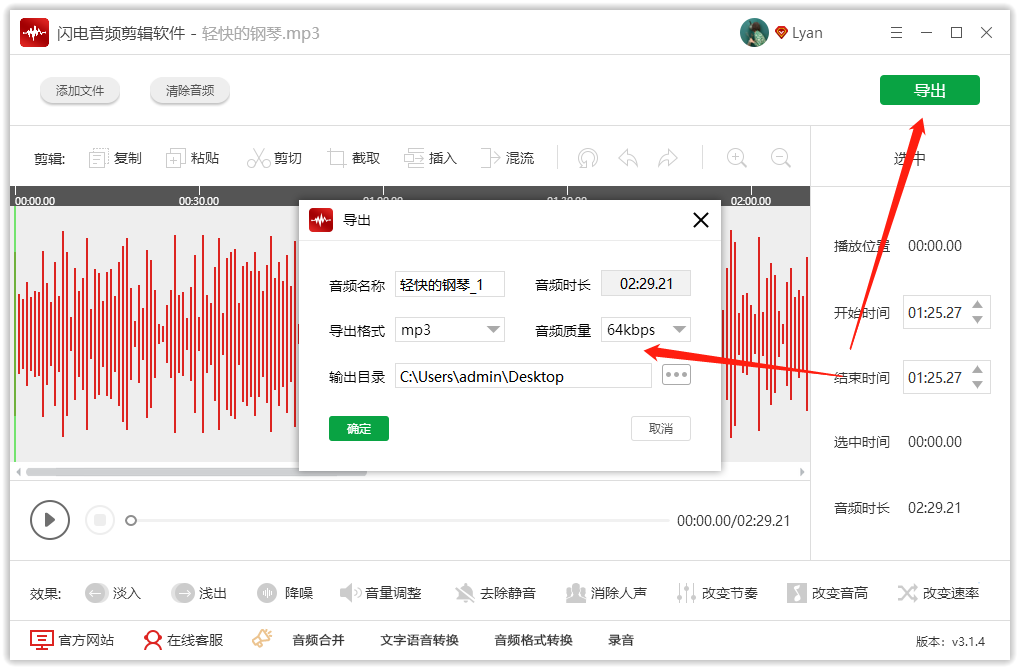Click the playback progress slider handle
The width and height of the screenshot is (1020, 670).
130,520
